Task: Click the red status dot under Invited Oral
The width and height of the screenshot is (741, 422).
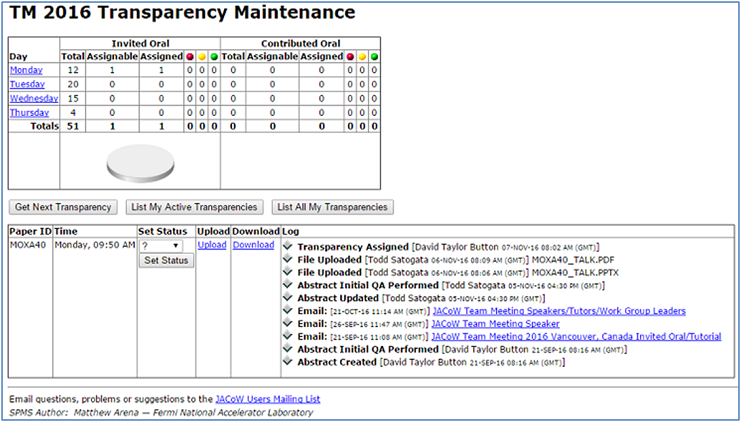Action: coord(190,57)
